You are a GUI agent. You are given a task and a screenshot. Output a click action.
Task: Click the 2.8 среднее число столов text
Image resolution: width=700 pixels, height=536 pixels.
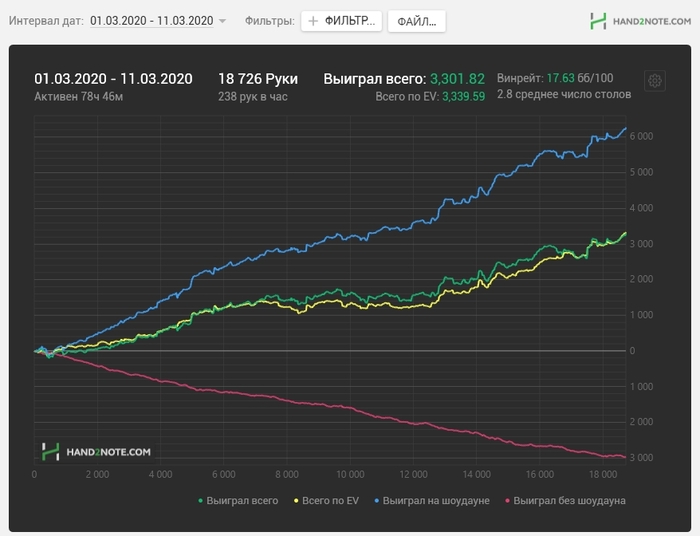point(564,94)
